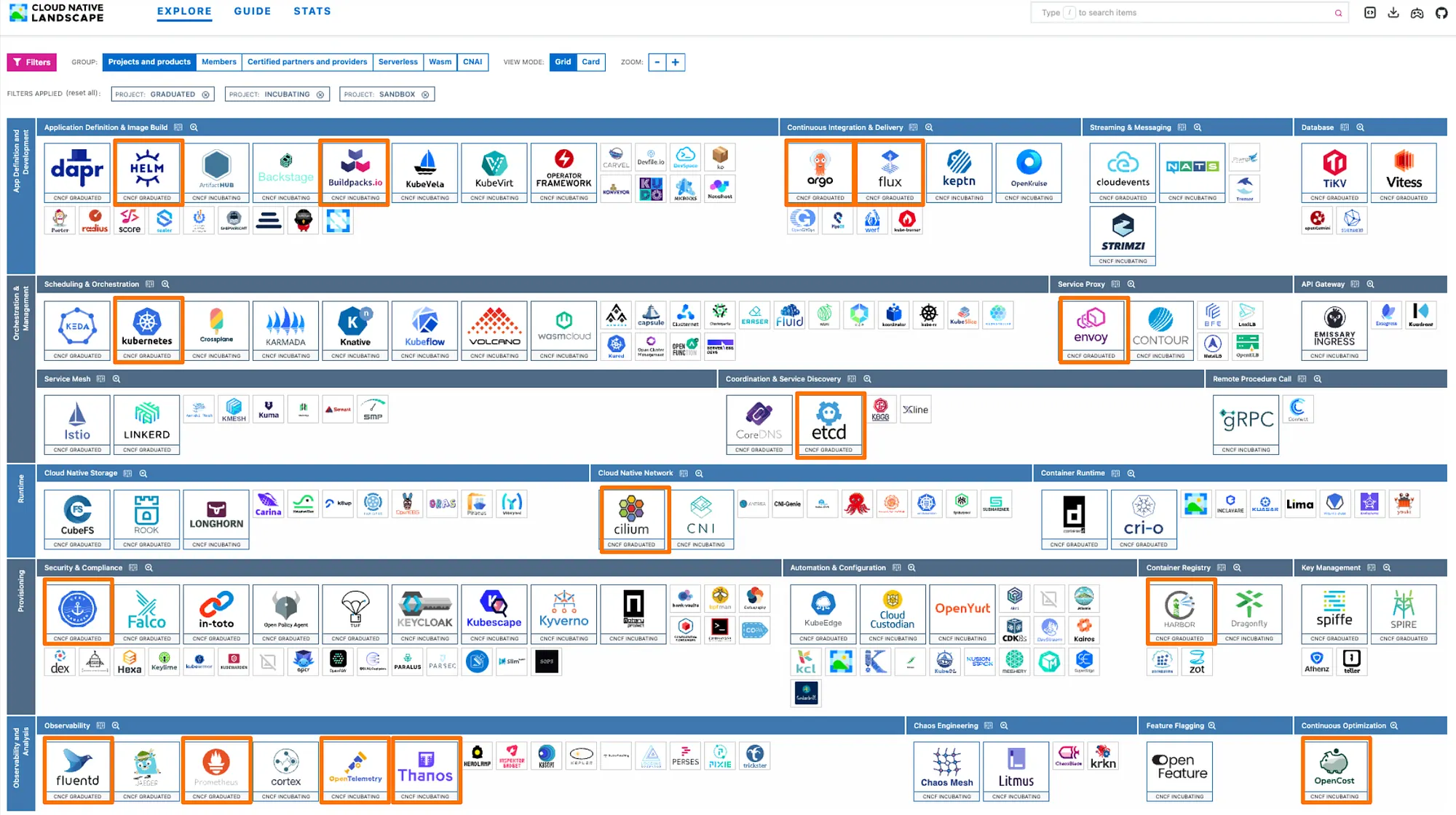1456x815 pixels.
Task: Remove the GRADUATED project filter
Action: pyautogui.click(x=206, y=95)
